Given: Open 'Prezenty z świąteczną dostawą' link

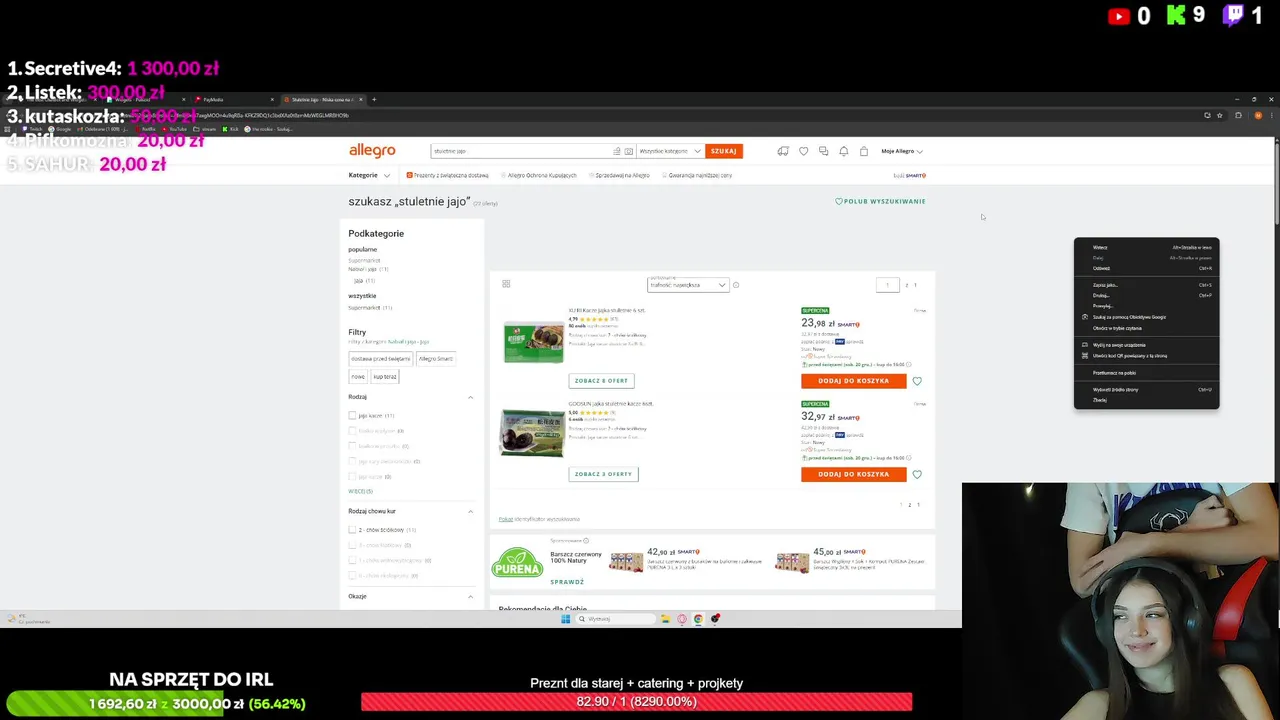Looking at the screenshot, I should click(448, 175).
